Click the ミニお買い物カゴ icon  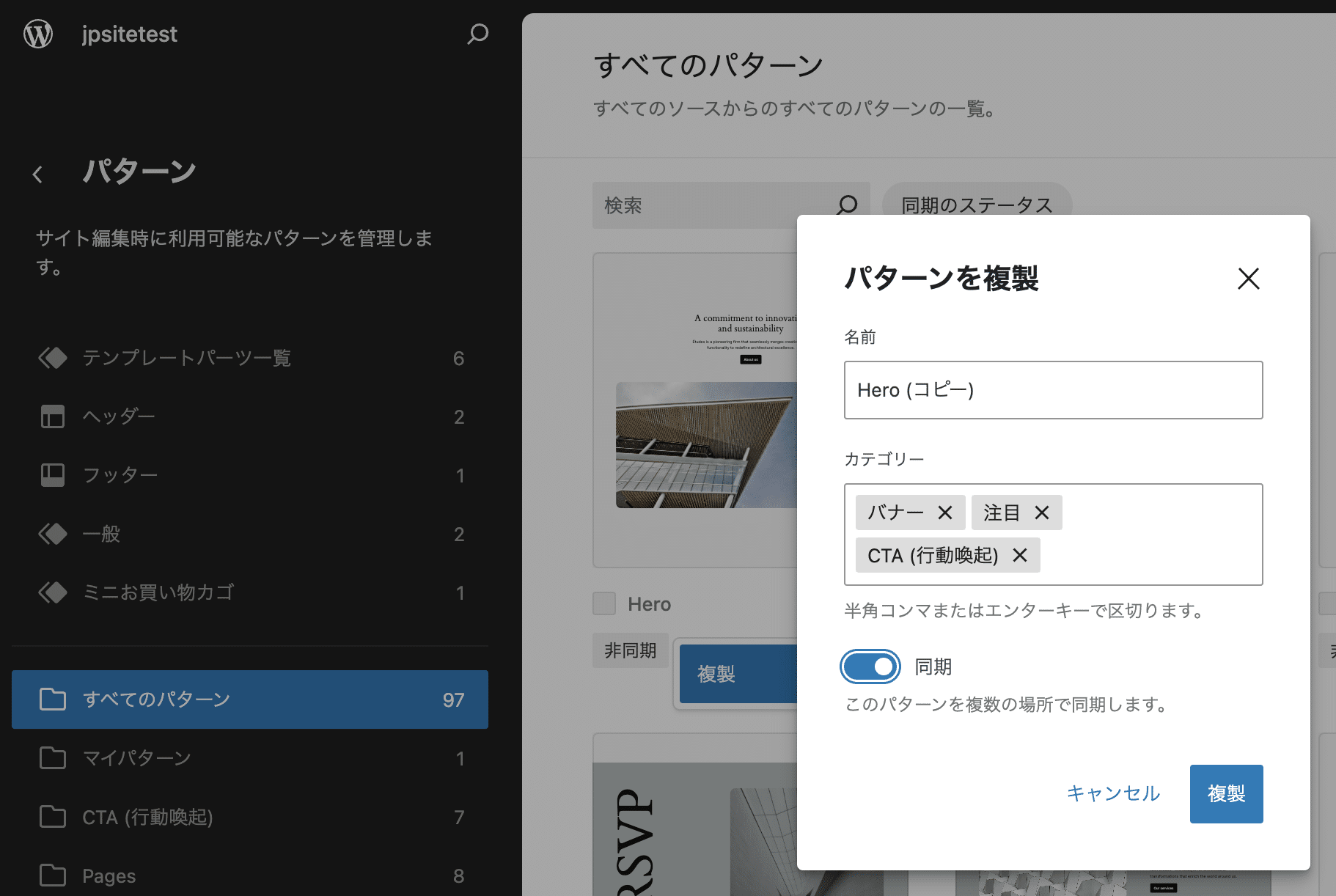pos(52,592)
